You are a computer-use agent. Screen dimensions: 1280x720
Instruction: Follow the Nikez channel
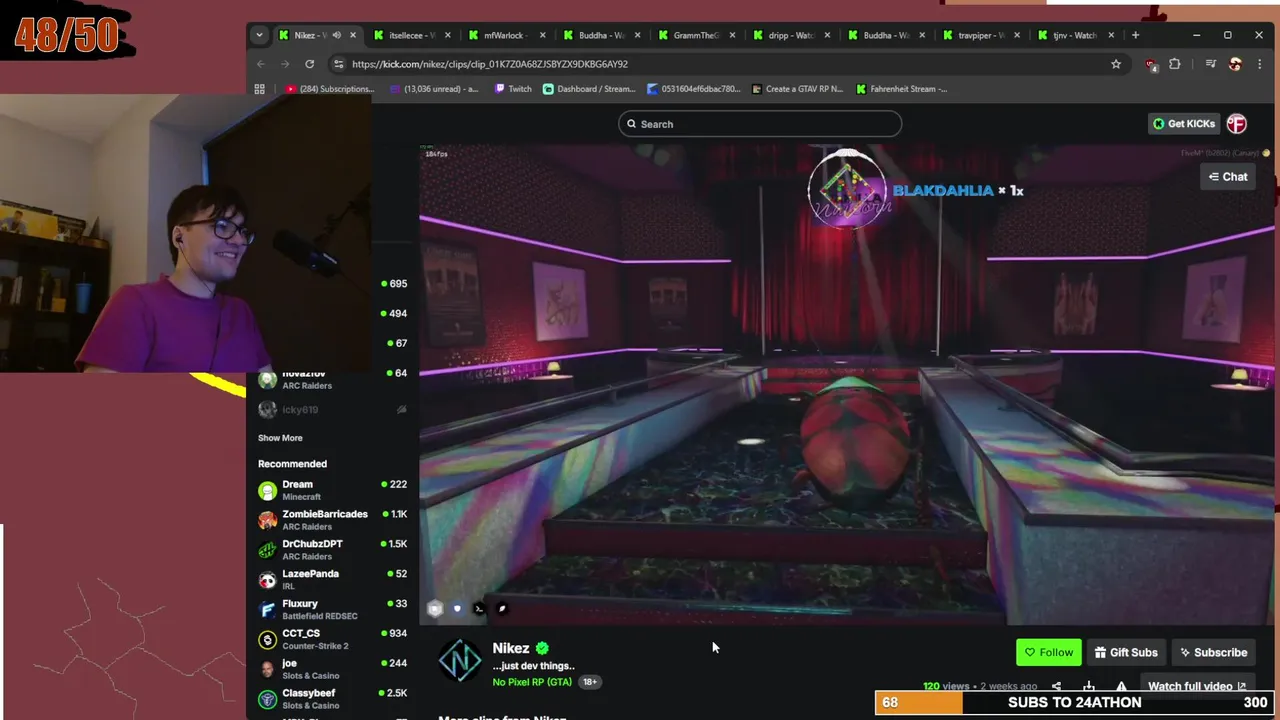(1049, 652)
